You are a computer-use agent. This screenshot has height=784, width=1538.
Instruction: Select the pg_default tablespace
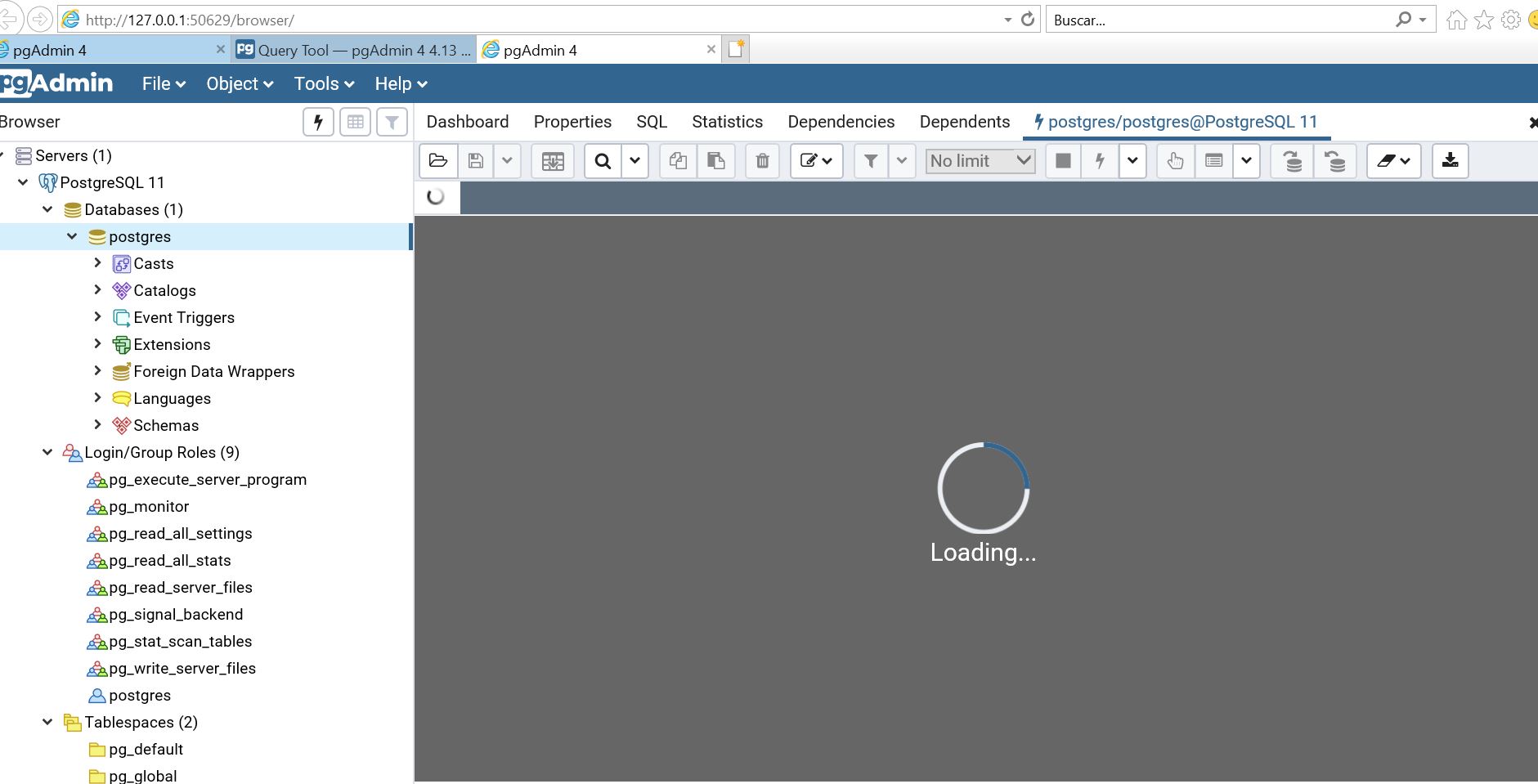pyautogui.click(x=146, y=750)
